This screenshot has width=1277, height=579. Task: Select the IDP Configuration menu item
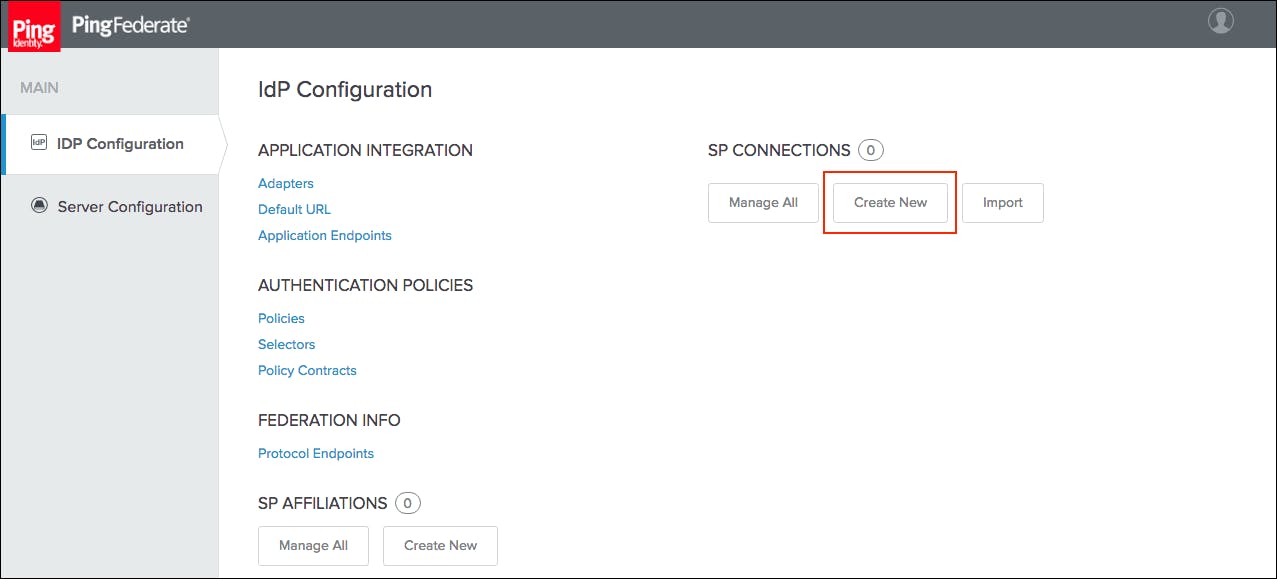click(x=120, y=144)
